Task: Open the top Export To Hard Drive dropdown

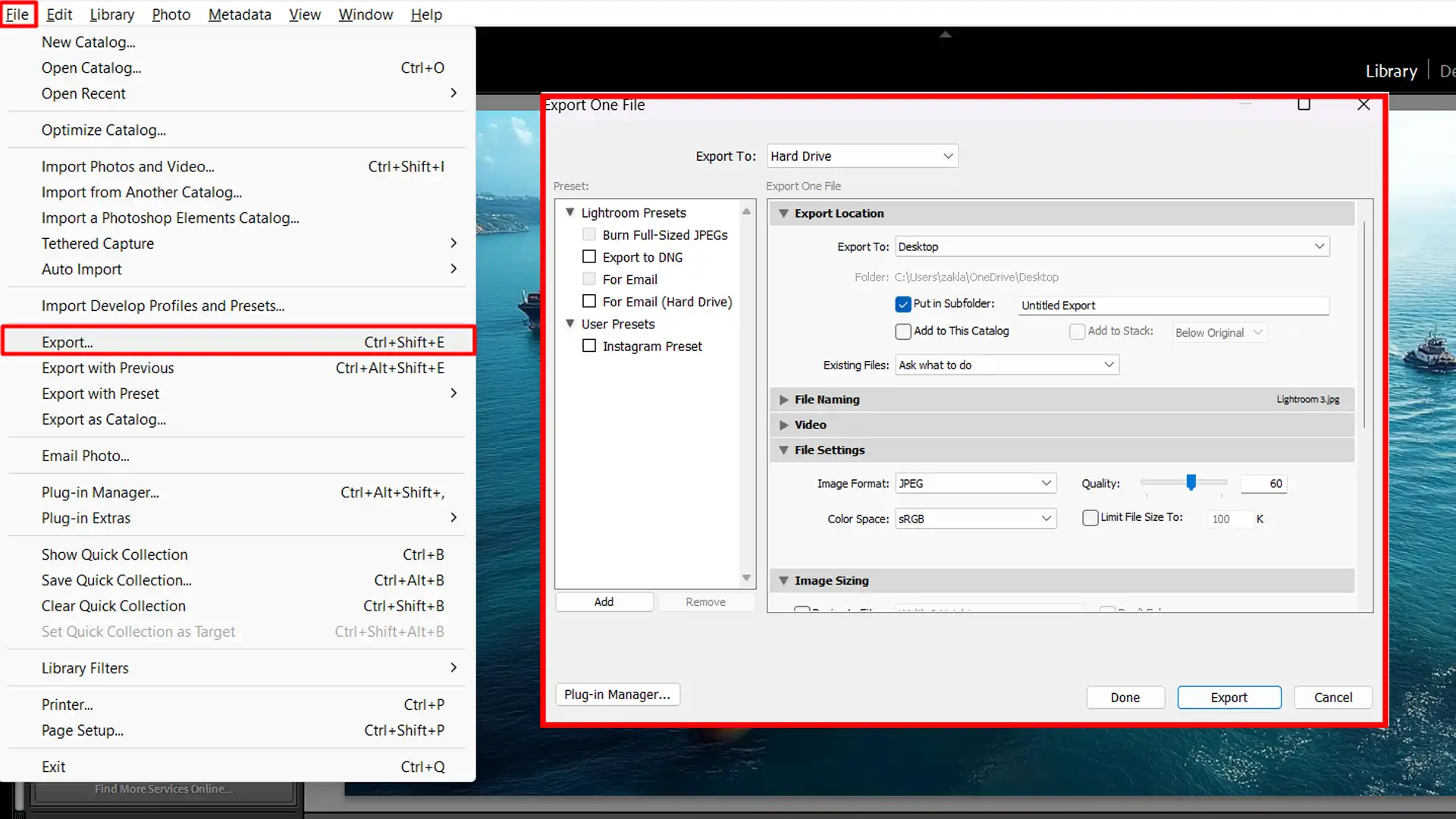Action: pyautogui.click(x=862, y=155)
